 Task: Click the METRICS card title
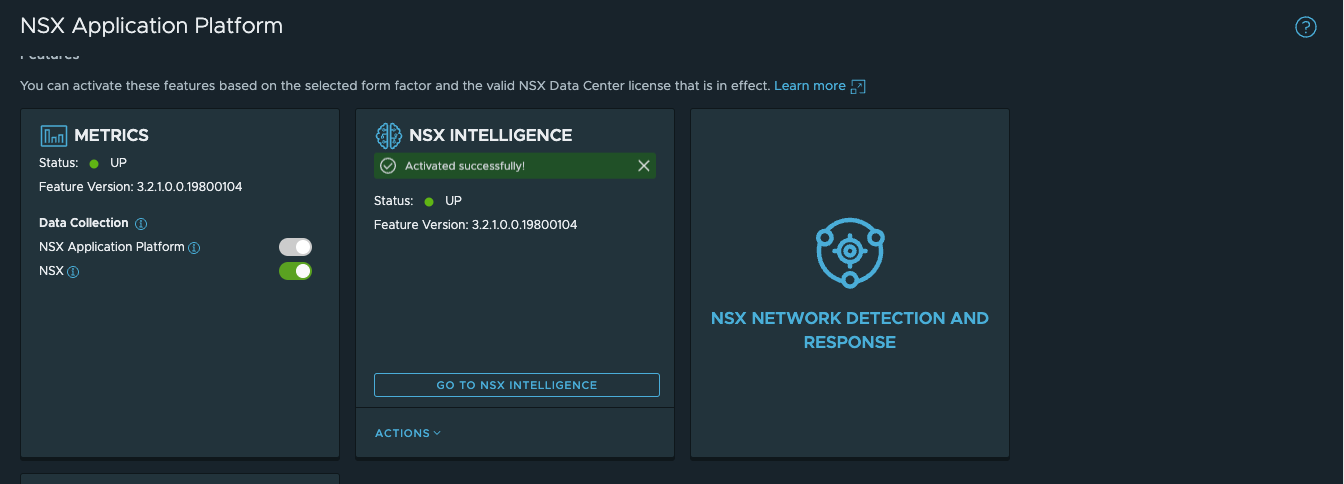(111, 135)
